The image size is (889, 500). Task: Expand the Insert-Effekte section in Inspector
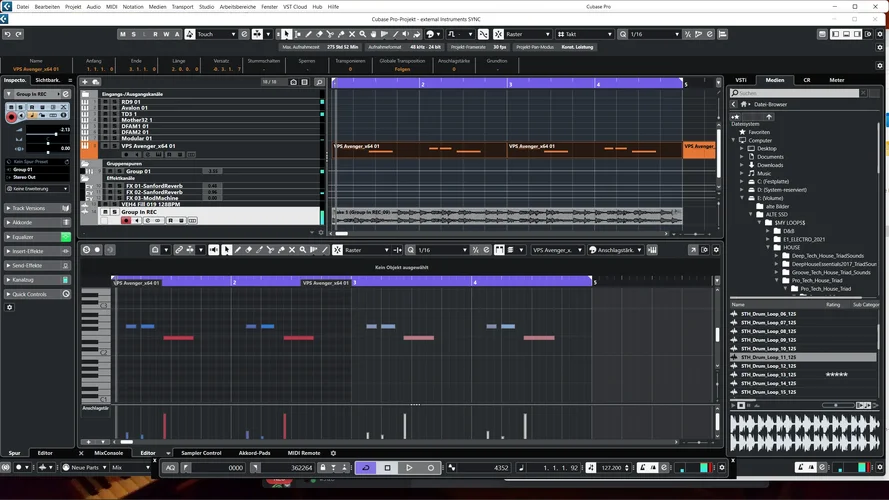point(36,252)
